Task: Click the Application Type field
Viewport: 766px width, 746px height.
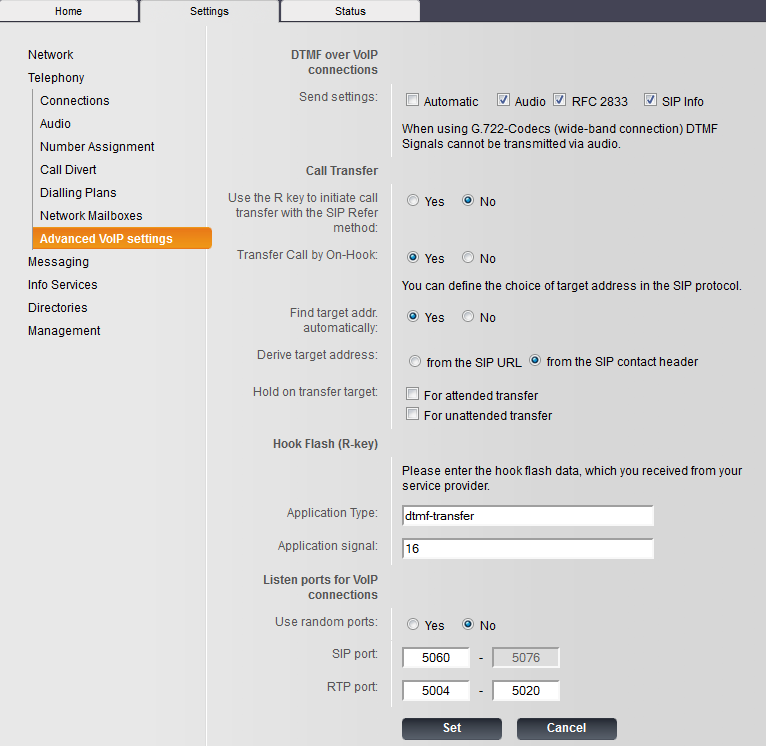Action: coord(528,516)
